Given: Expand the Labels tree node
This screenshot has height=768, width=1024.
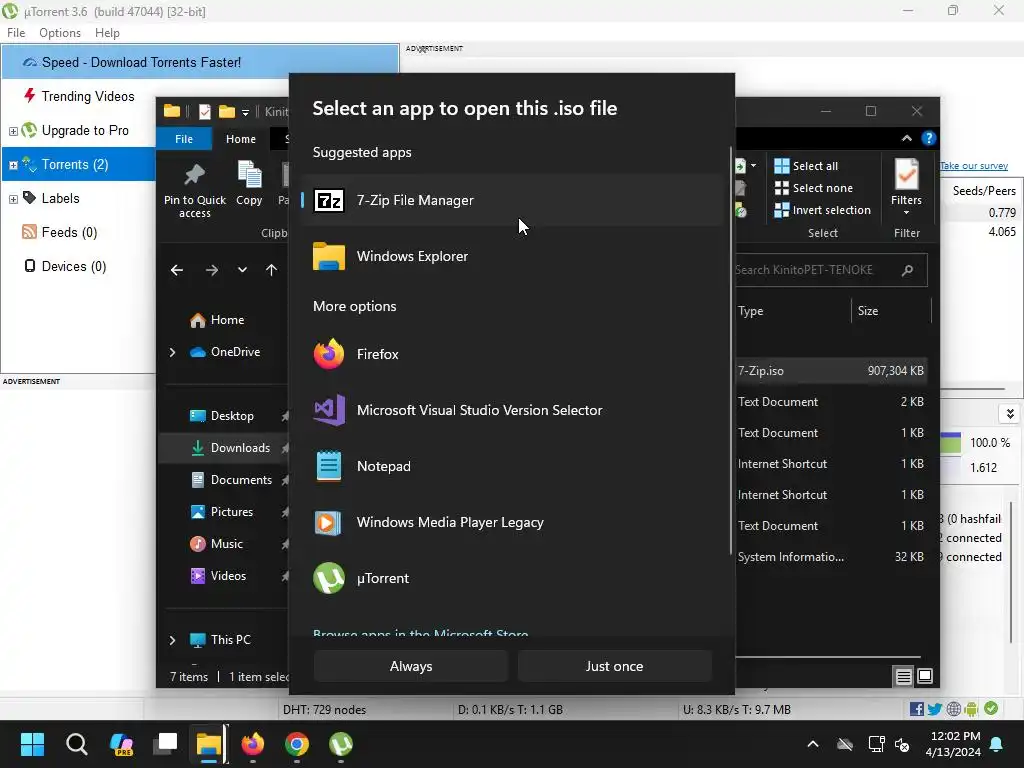Looking at the screenshot, I should 13,199.
